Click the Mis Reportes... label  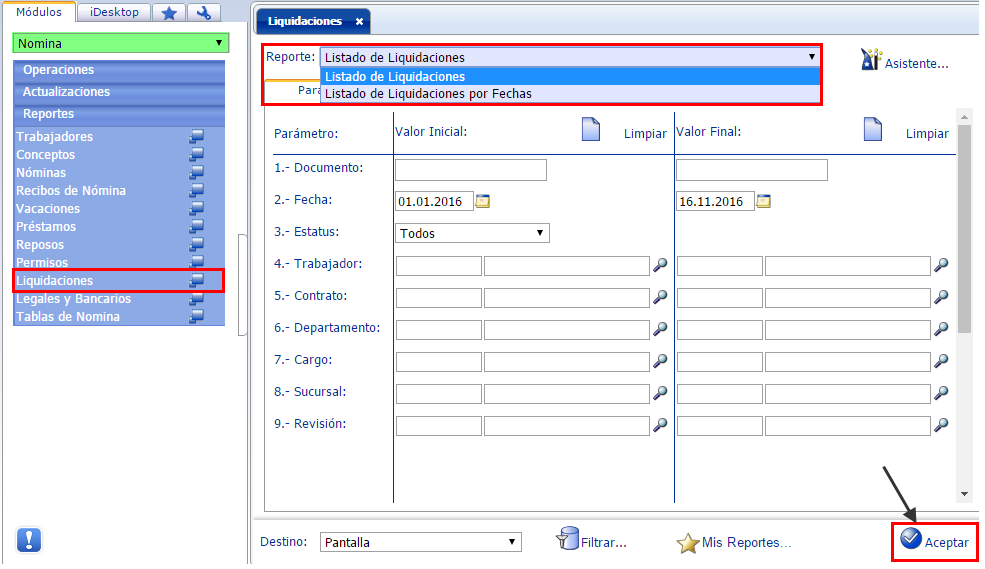click(746, 543)
